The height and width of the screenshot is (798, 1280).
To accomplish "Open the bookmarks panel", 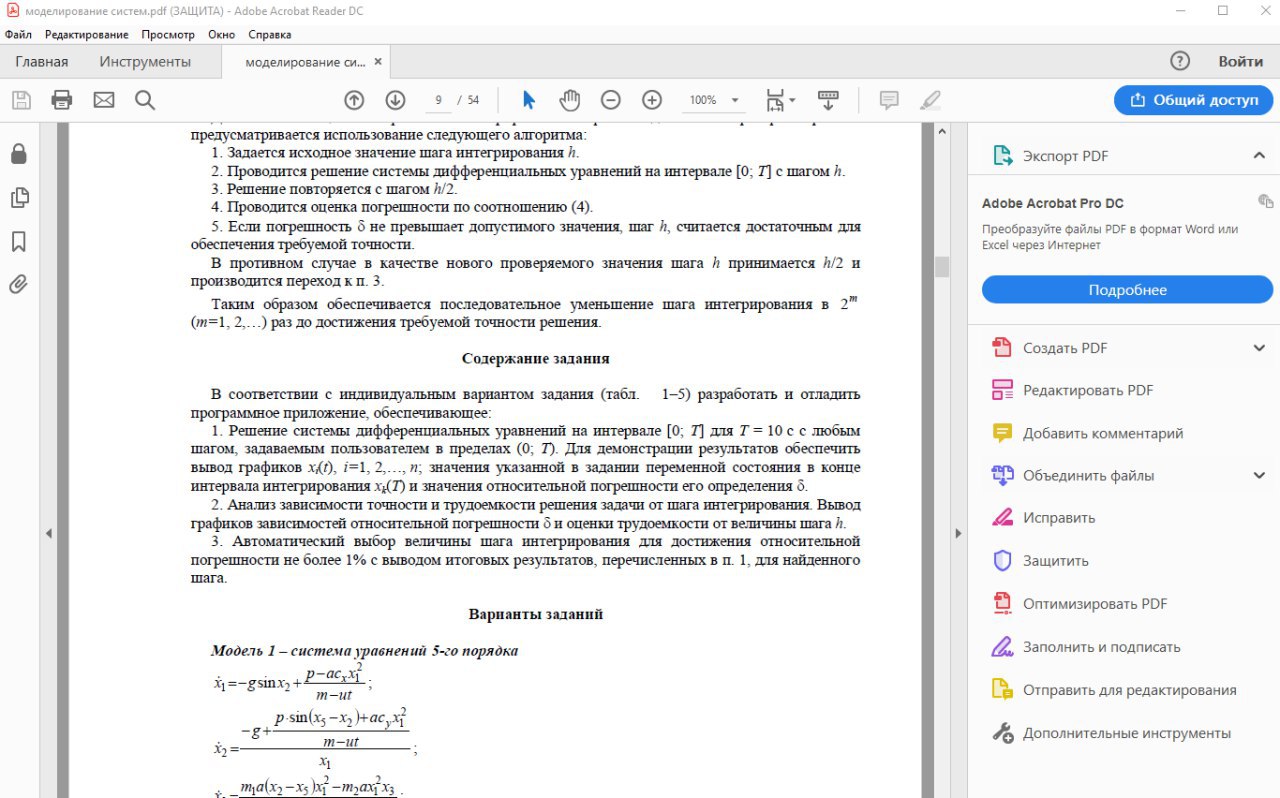I will coord(19,241).
